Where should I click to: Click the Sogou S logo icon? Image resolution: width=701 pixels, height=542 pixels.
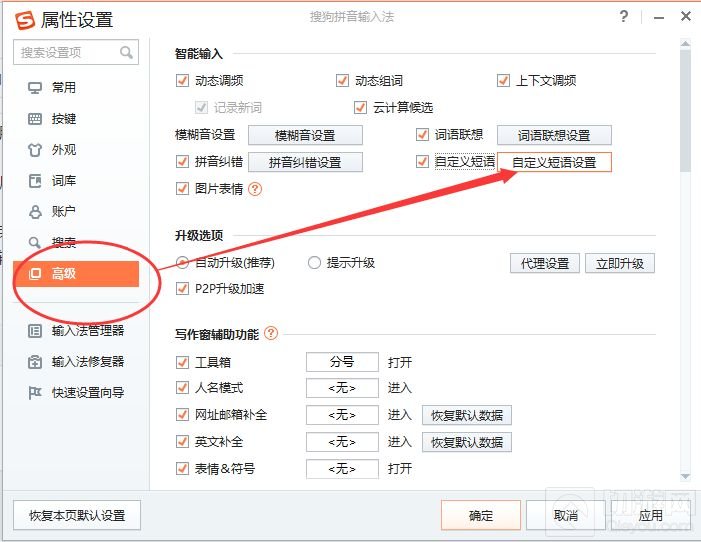click(x=25, y=20)
